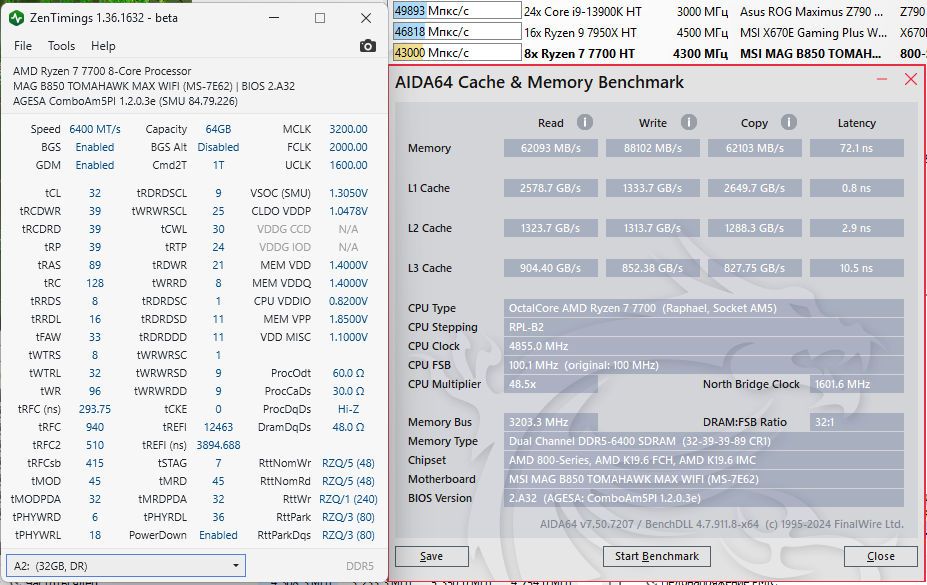Click the PowerDown Enabled value

(218, 535)
